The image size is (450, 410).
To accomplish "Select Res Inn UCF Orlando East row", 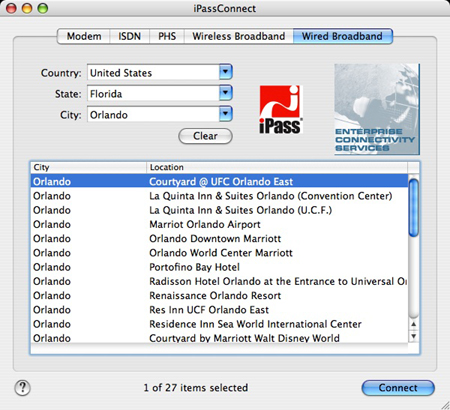I will point(219,310).
